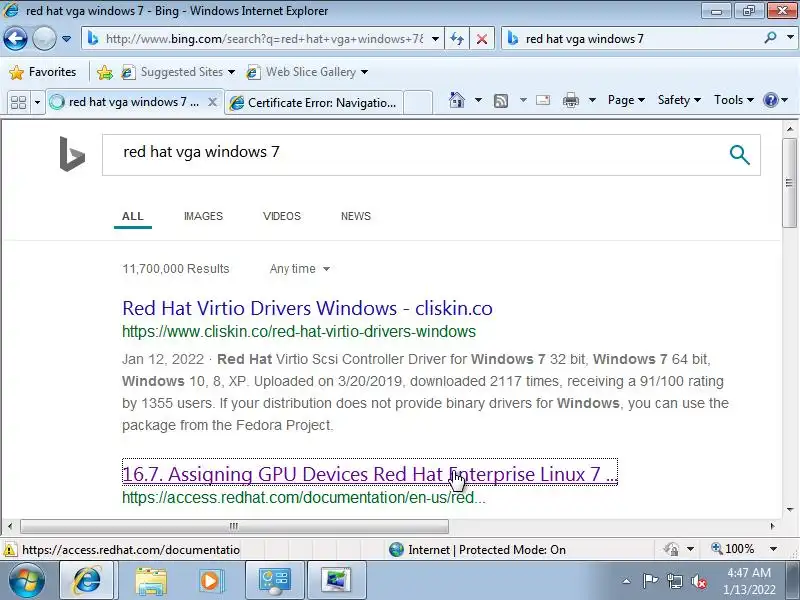Expand the address bar history dropdown
The width and height of the screenshot is (800, 600).
coord(435,39)
